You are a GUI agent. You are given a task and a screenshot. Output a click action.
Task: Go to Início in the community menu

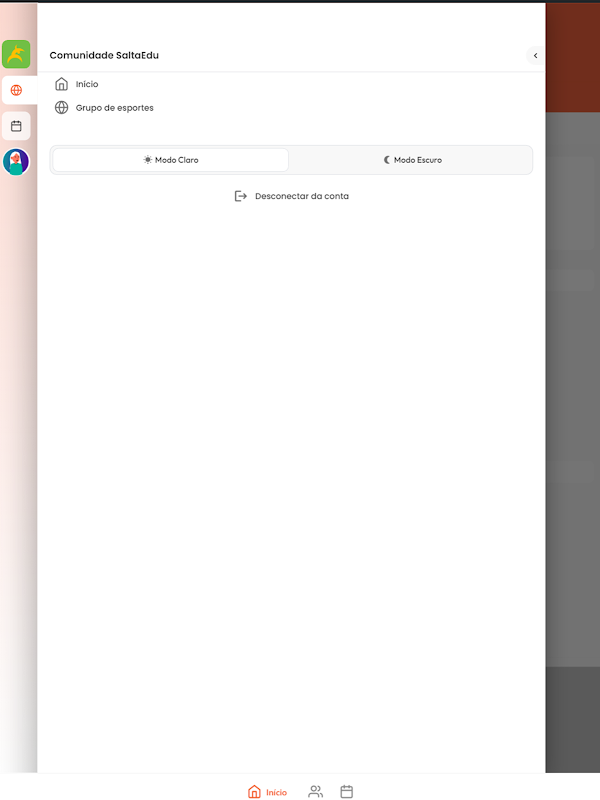[87, 84]
